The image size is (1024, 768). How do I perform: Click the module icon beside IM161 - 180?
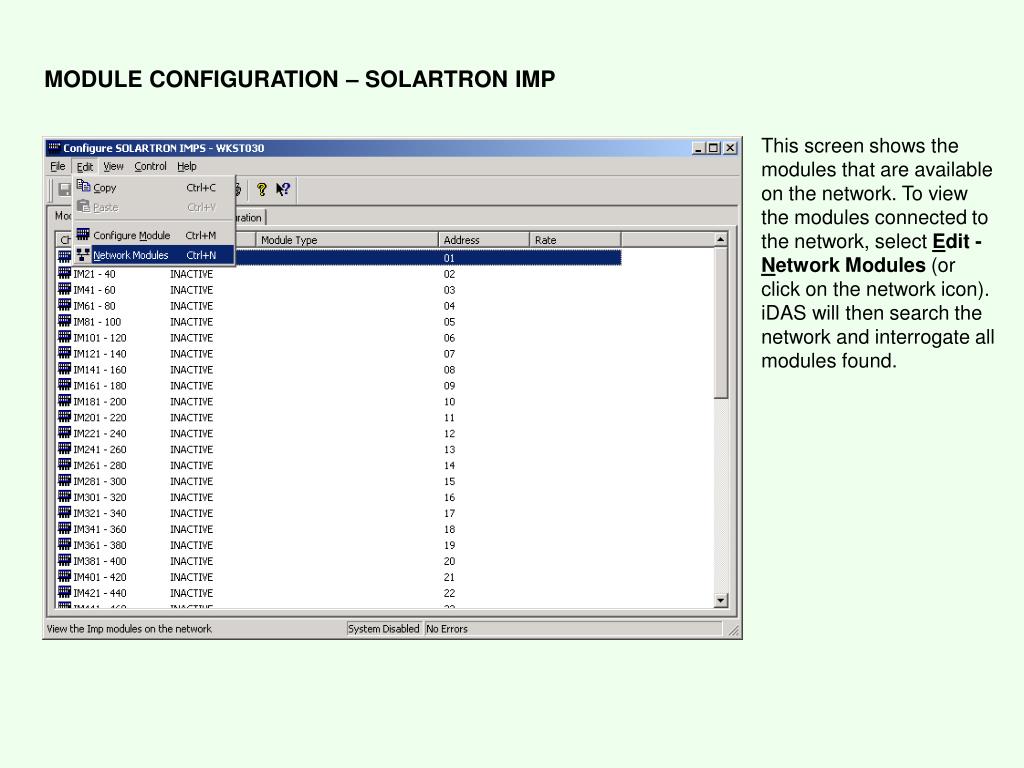point(64,385)
